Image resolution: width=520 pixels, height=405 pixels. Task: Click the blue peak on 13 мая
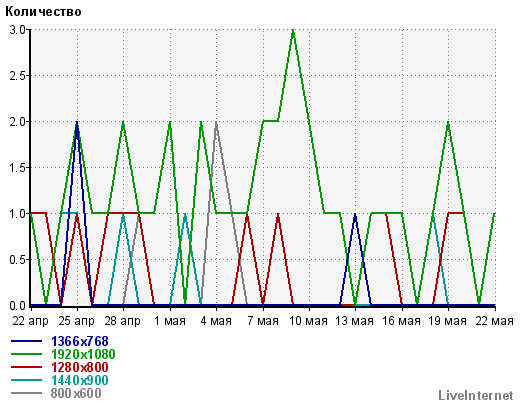click(x=355, y=215)
